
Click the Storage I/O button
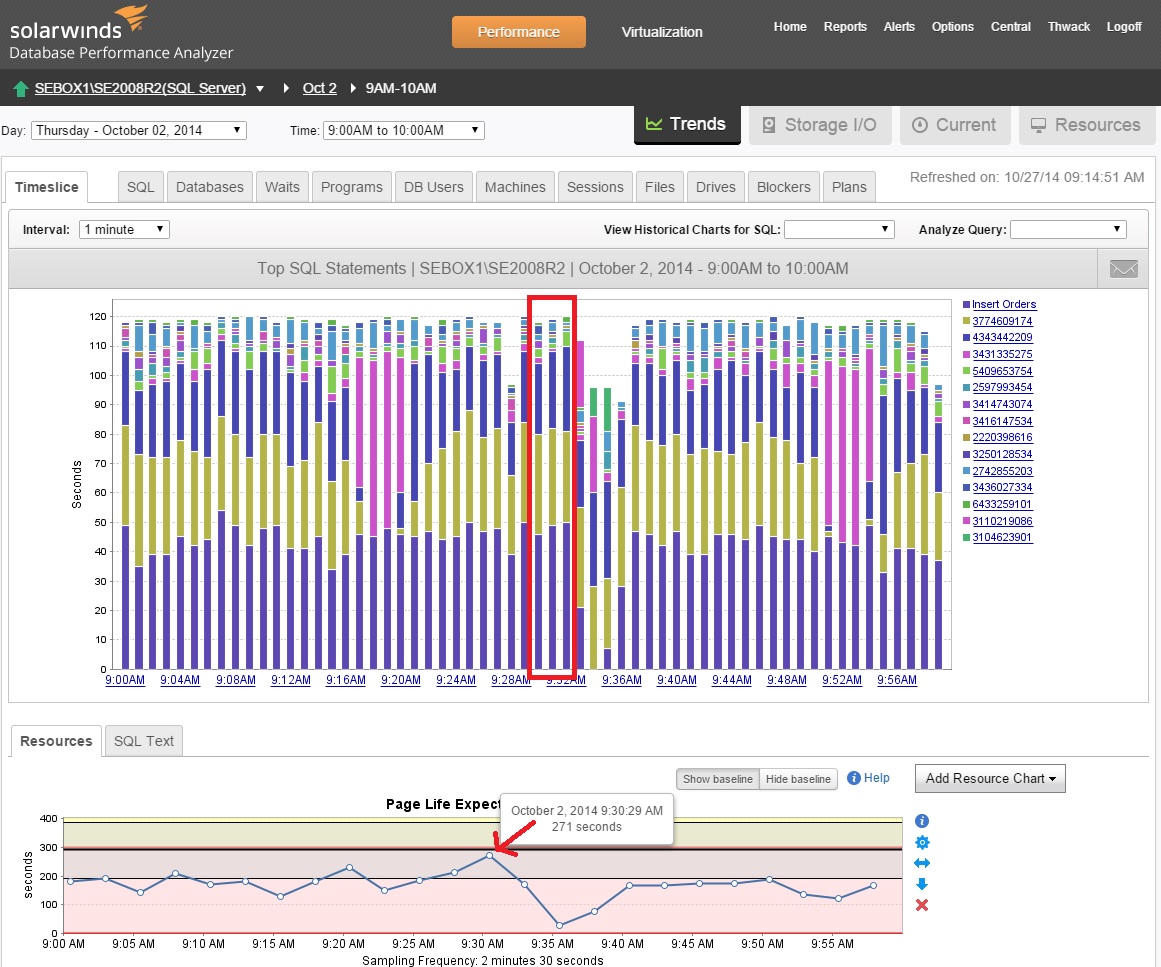click(x=819, y=125)
